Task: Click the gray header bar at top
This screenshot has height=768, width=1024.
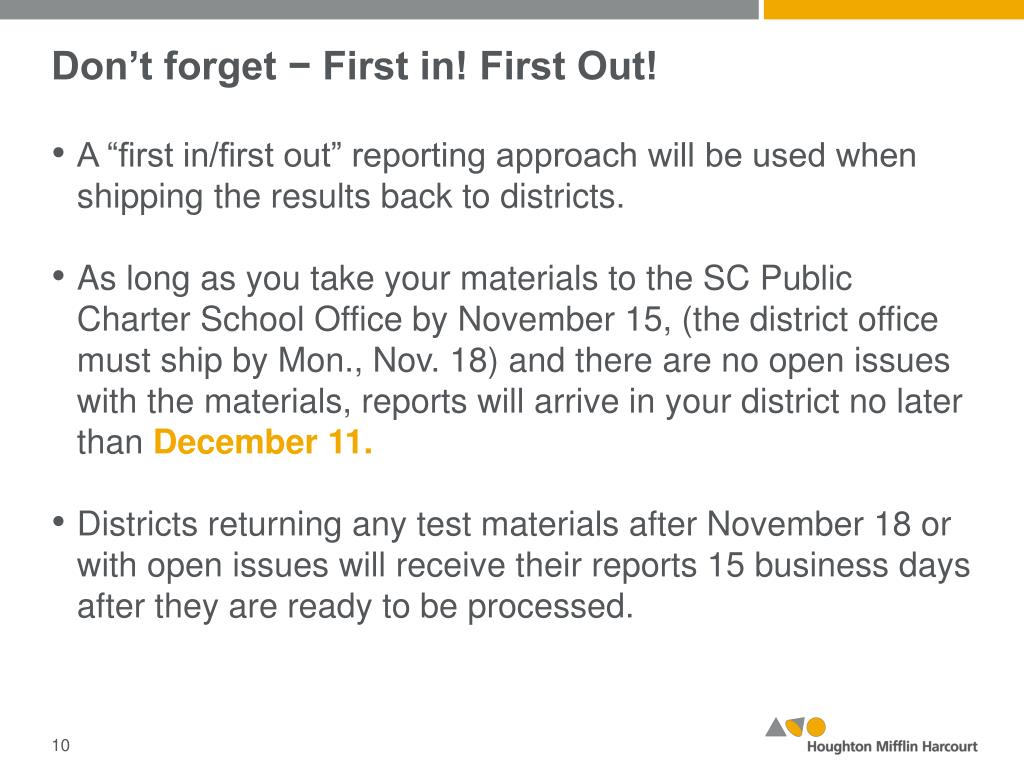Action: tap(379, 9)
